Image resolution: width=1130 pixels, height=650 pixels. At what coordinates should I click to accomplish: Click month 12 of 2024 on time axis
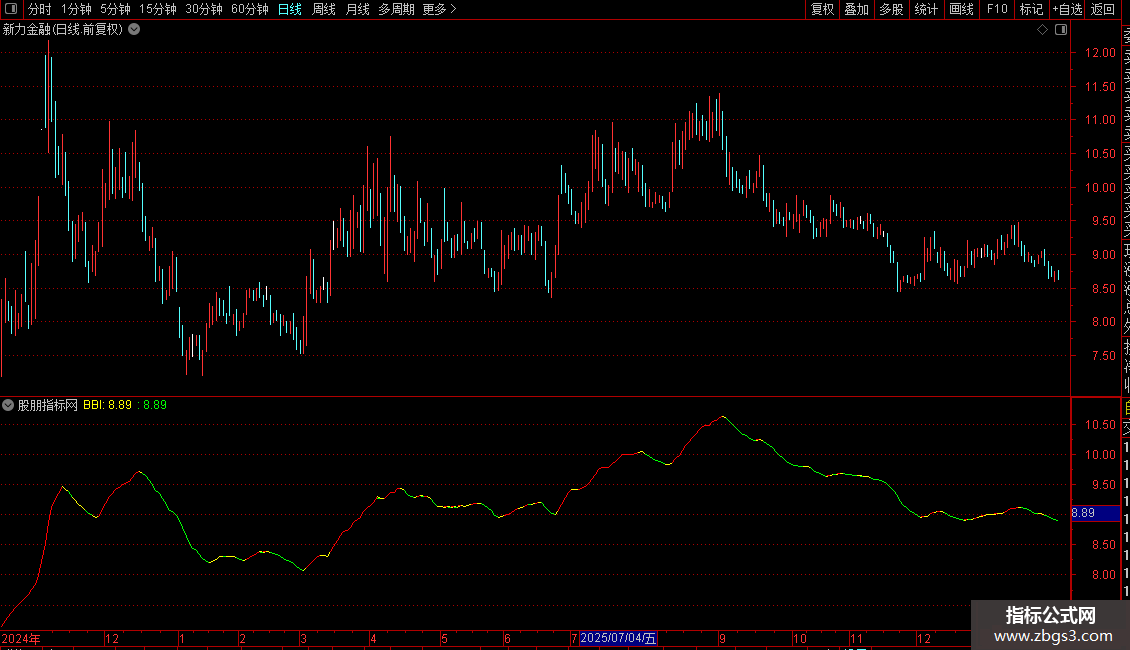tap(112, 638)
